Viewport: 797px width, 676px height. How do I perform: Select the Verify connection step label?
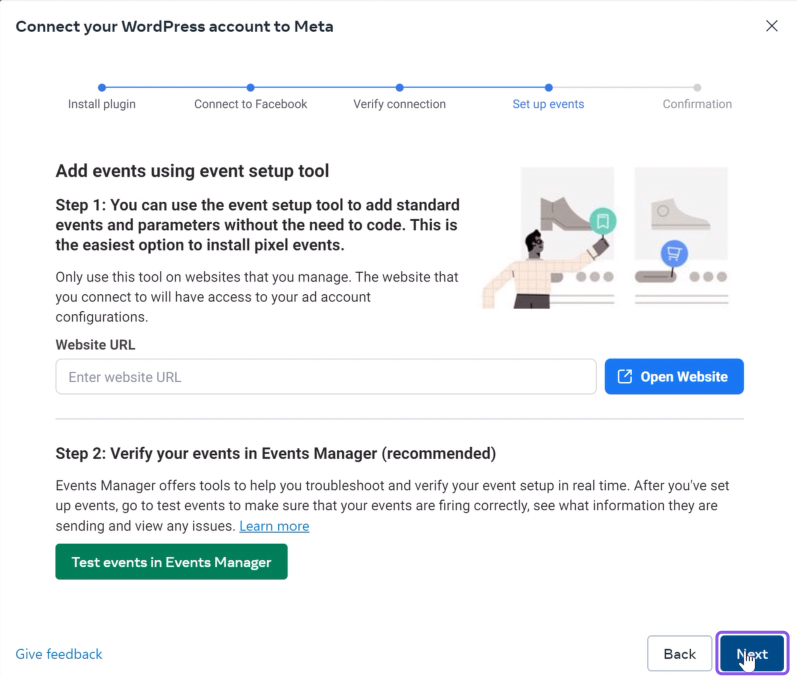pyautogui.click(x=400, y=104)
